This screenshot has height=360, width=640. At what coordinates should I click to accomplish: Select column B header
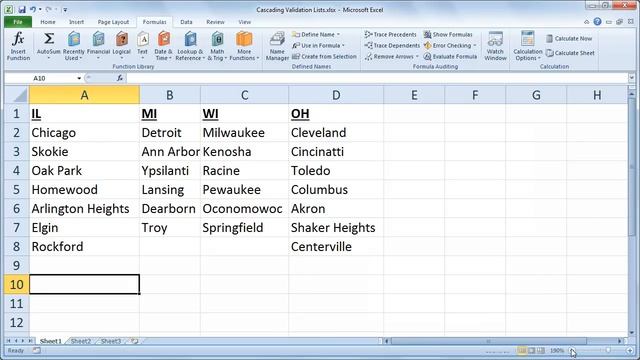coord(170,95)
